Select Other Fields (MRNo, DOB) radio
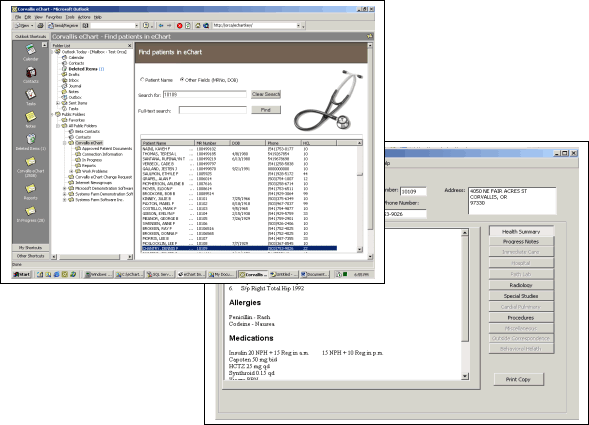589x425 pixels. (x=182, y=80)
